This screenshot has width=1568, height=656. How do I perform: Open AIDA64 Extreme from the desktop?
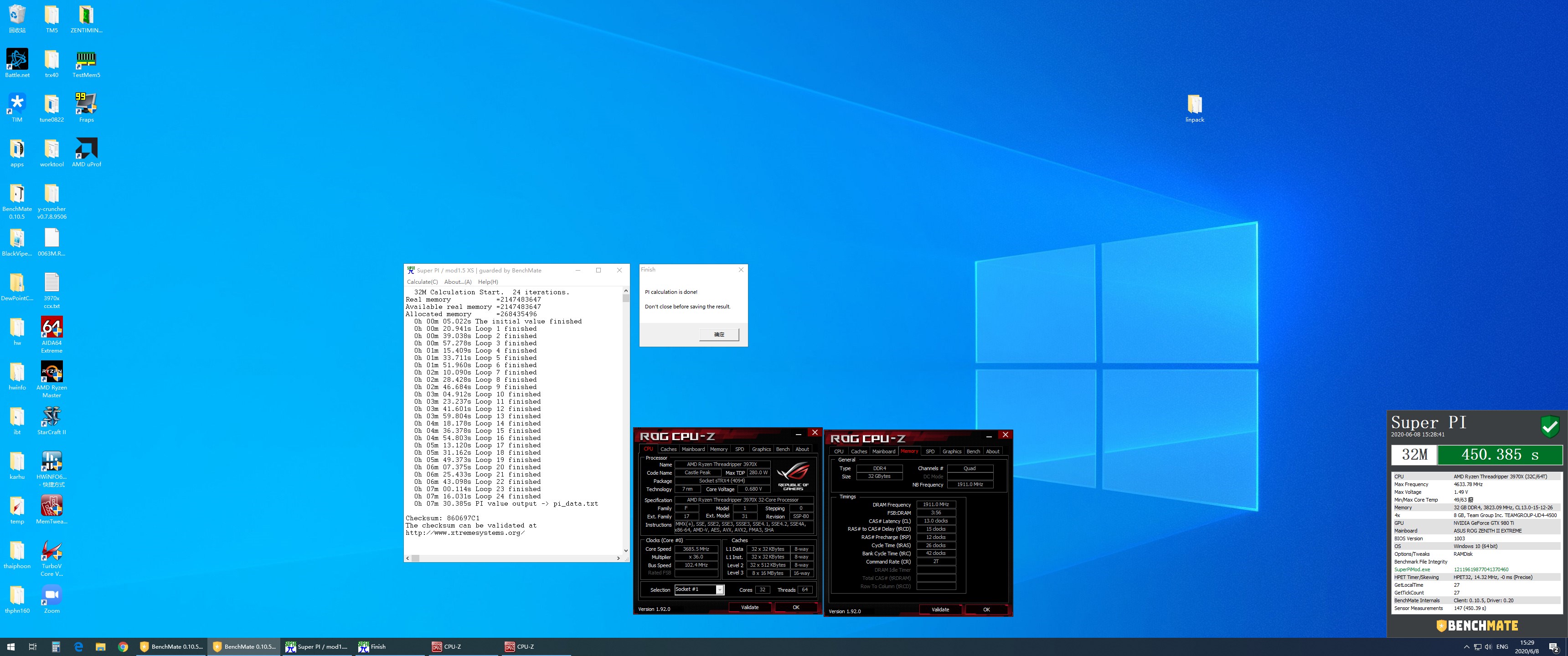52,335
